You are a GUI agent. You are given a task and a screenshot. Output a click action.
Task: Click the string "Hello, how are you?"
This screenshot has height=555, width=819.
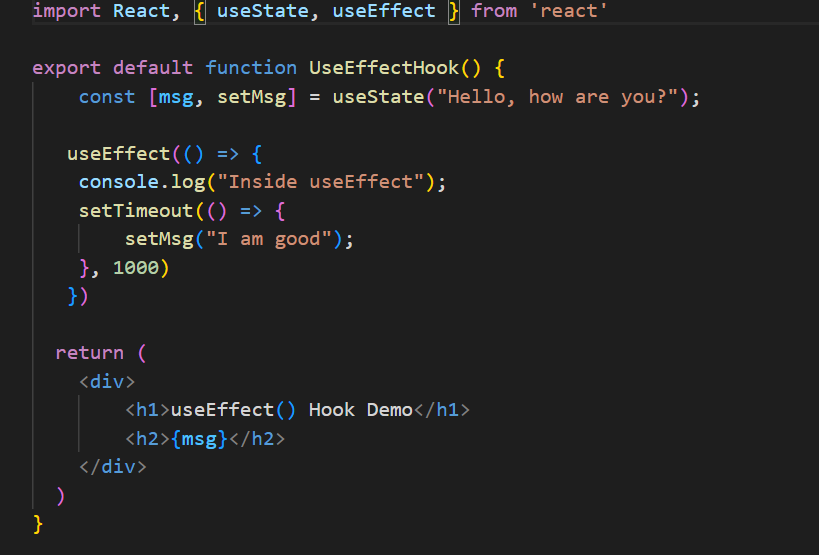pyautogui.click(x=557, y=97)
